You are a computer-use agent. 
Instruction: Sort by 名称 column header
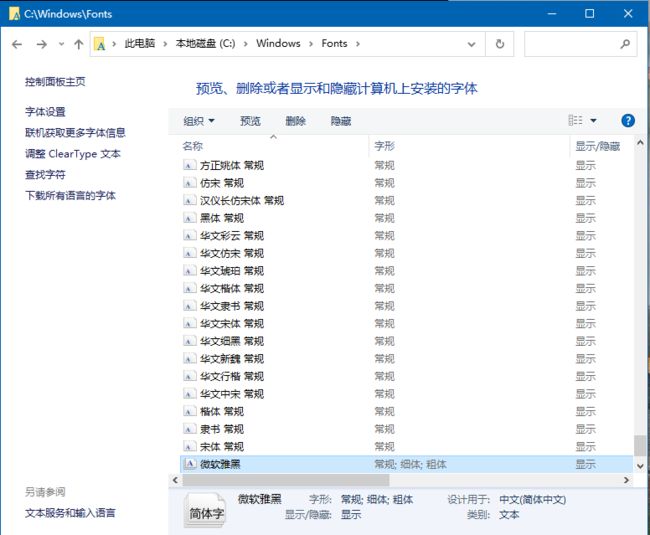193,146
